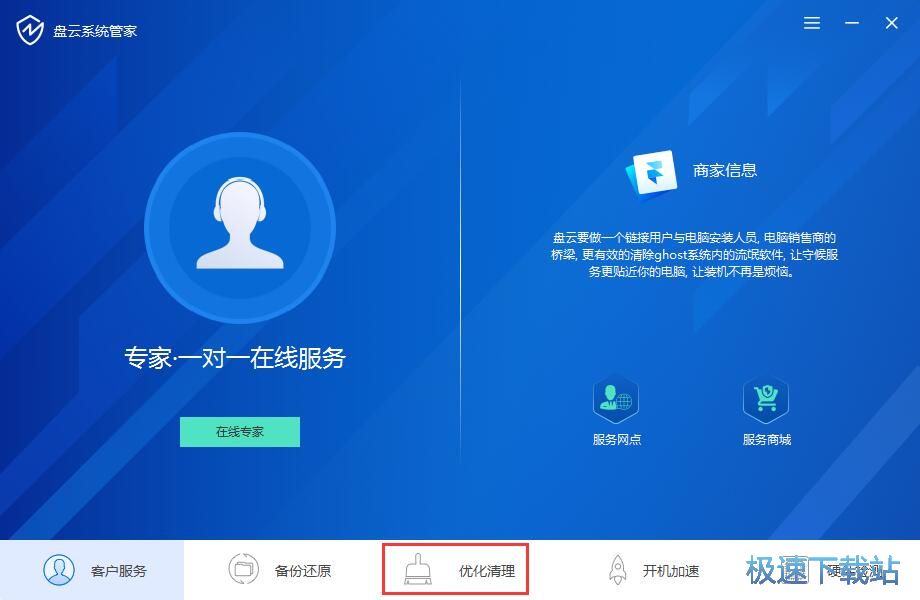
Task: Click the 备份还原 label in bottom bar
Action: pos(303,570)
